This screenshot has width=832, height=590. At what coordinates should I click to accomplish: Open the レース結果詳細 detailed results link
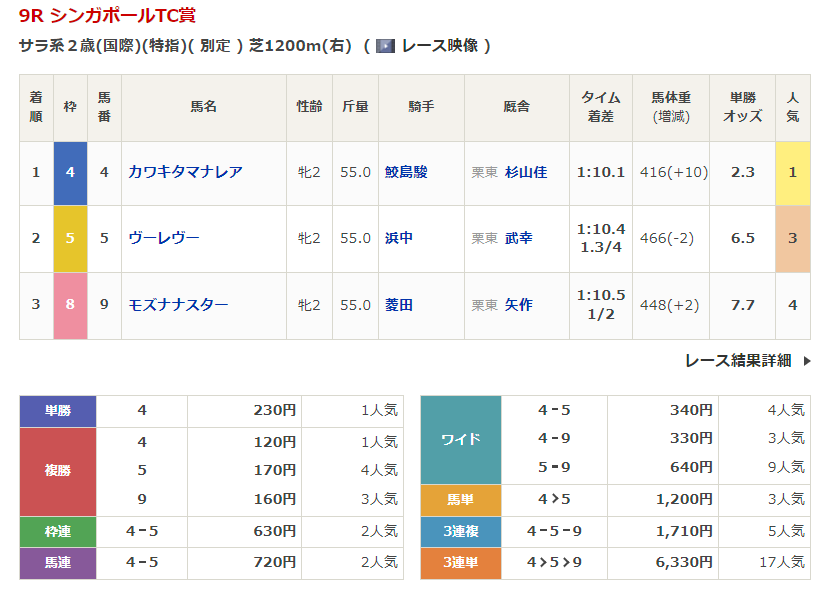click(738, 361)
